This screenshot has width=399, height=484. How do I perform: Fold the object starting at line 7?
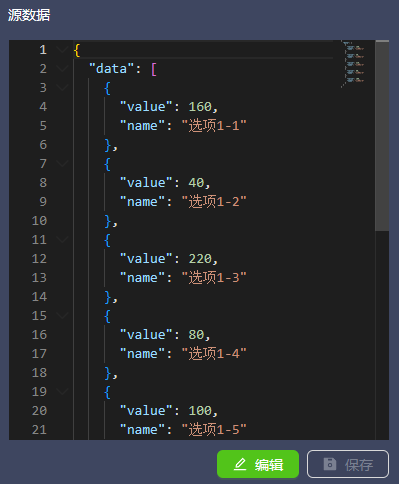pyautogui.click(x=62, y=164)
